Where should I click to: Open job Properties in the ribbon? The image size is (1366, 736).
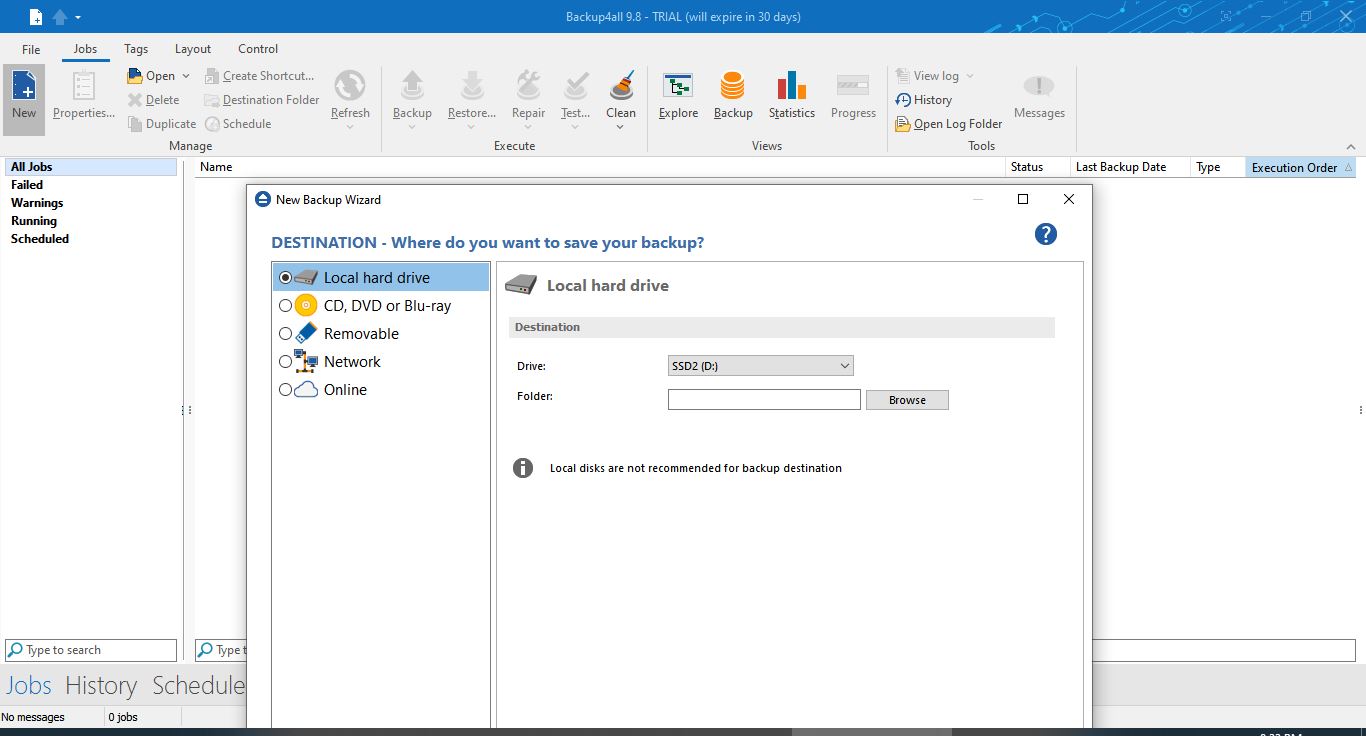(x=84, y=95)
